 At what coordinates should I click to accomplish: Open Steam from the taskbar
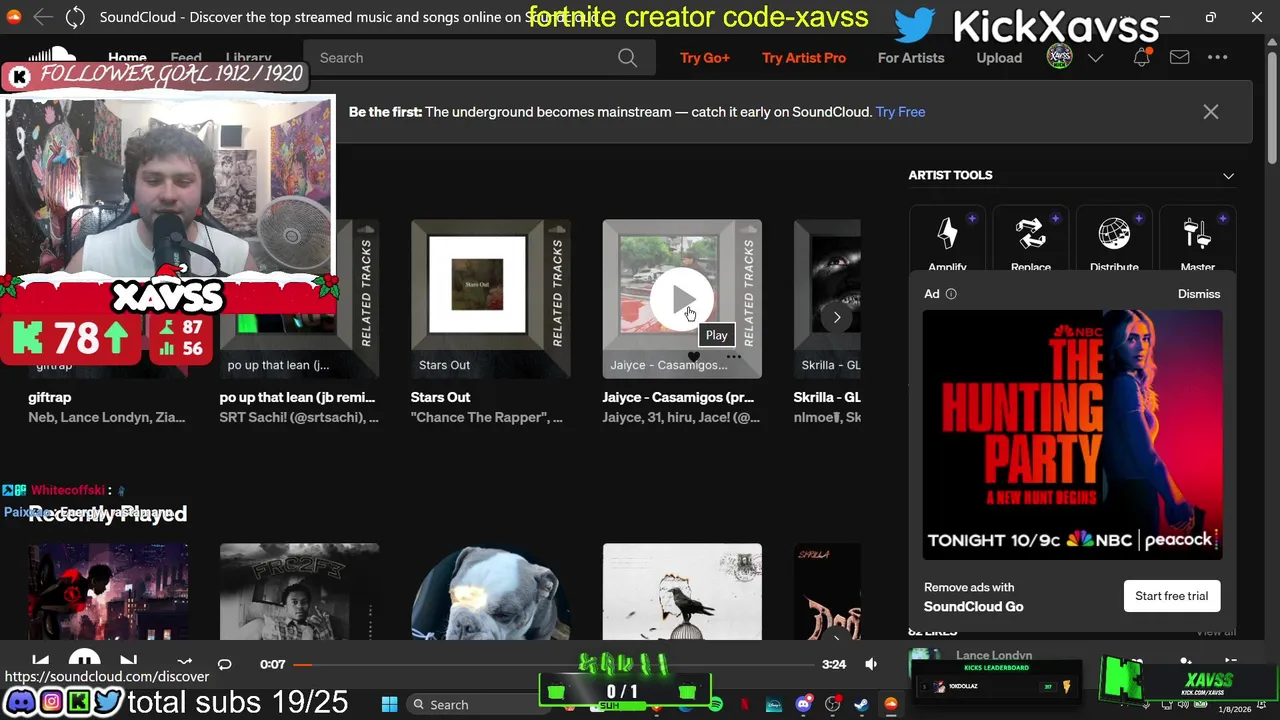(861, 704)
